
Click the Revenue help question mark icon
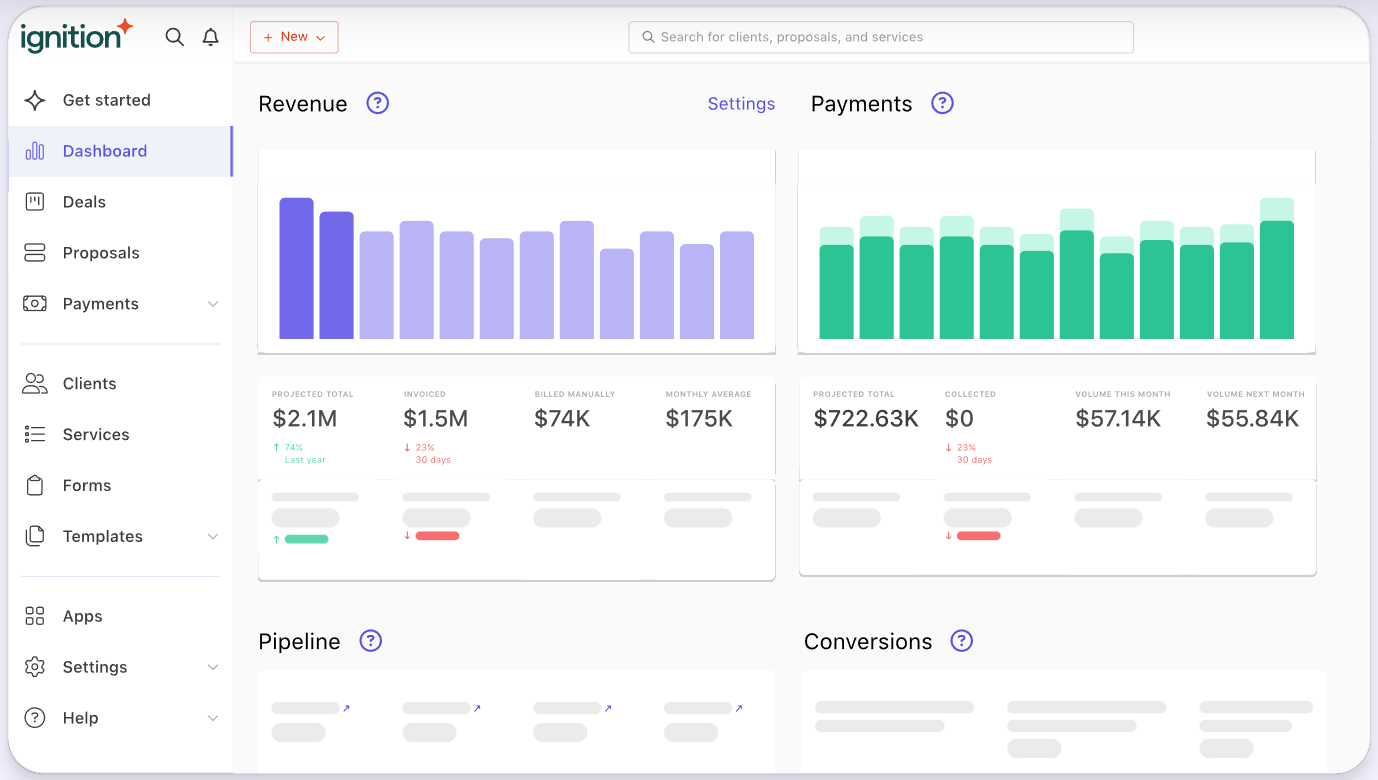click(377, 103)
